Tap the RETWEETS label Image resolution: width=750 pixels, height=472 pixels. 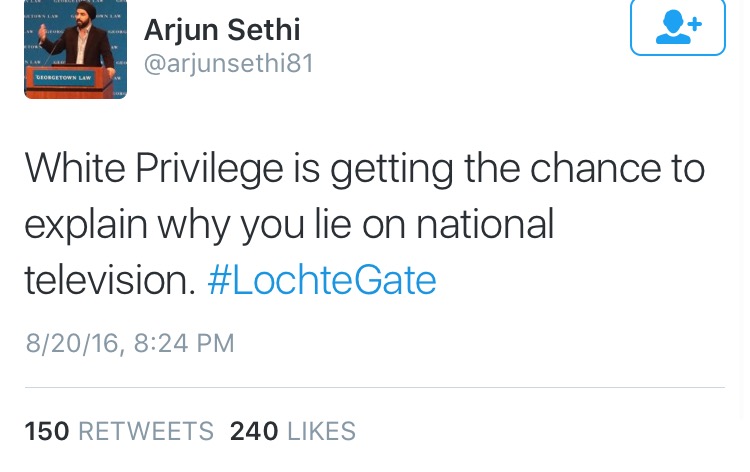146,431
